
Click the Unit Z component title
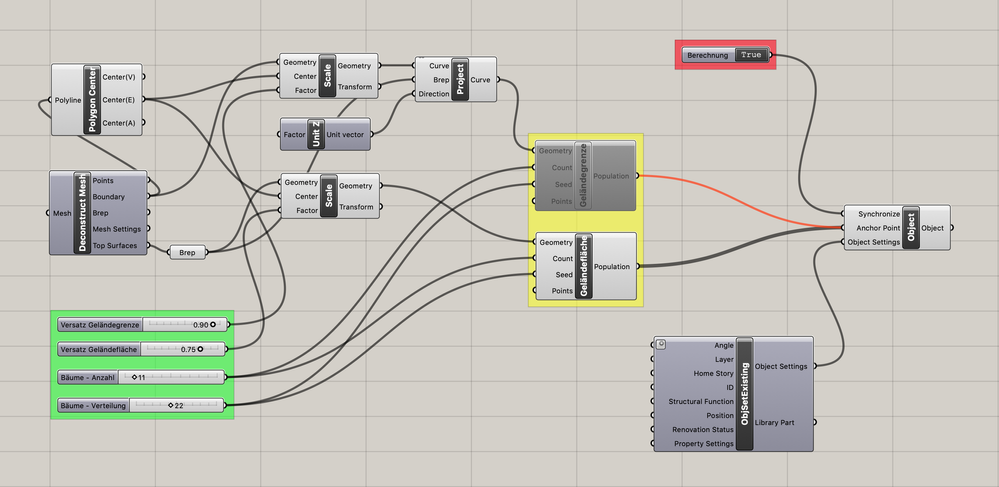[316, 134]
